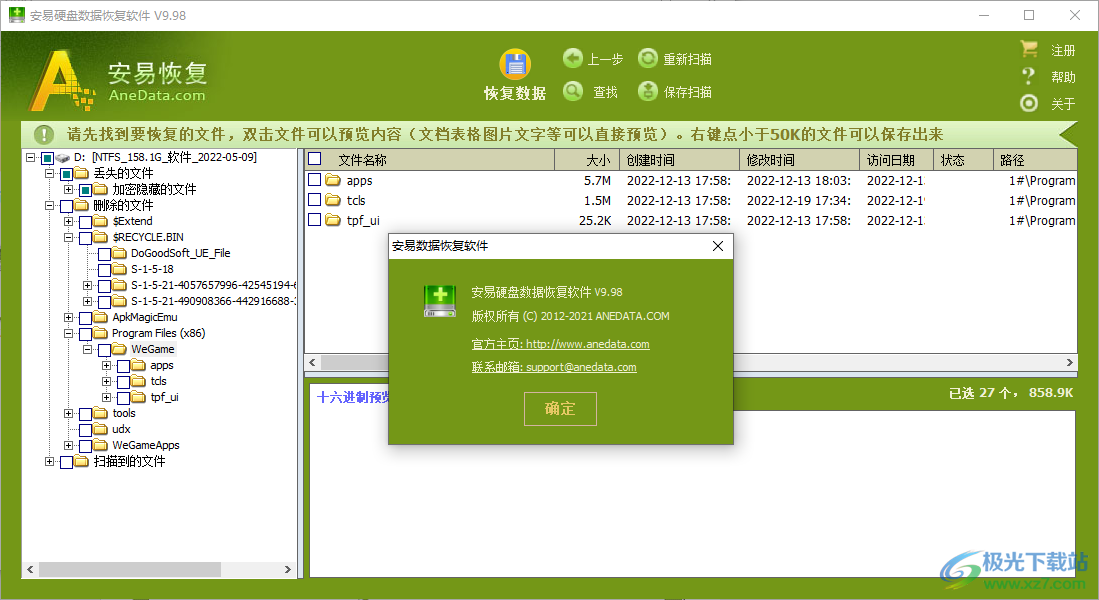Screen dimensions: 1099x600
Task: Close the 安易数据恢复软件 about dialog
Action: tap(718, 246)
